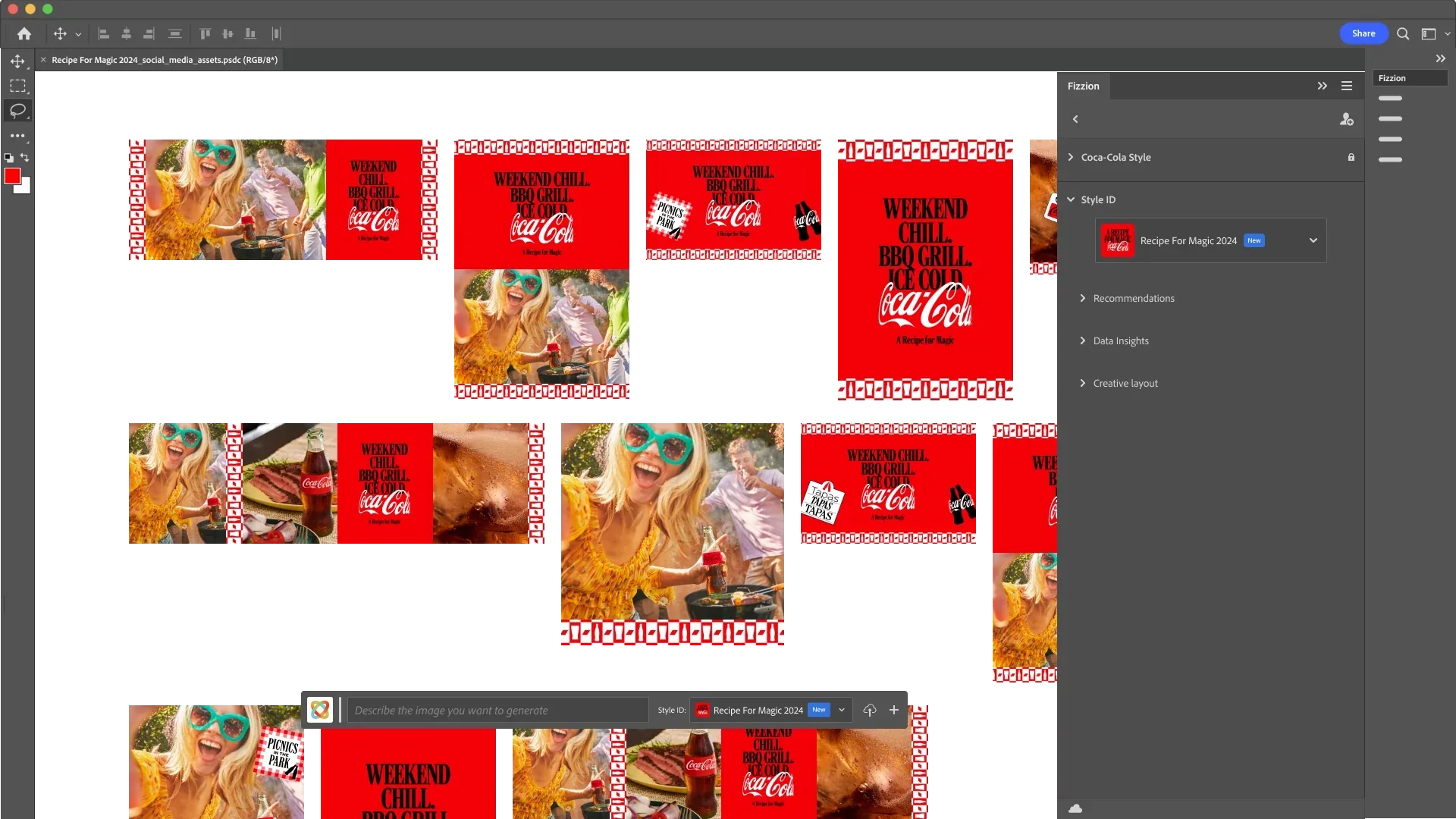Screen dimensions: 1456x819
Task: Select the collapsed Fizzion dock tab
Action: click(1410, 78)
